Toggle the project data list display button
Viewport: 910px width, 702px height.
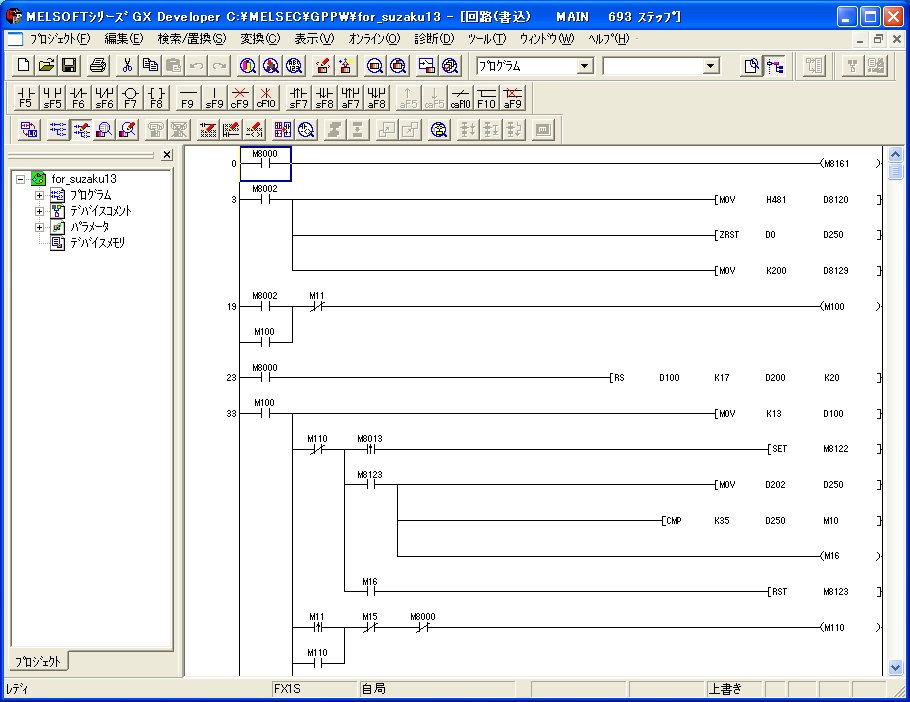[x=775, y=66]
